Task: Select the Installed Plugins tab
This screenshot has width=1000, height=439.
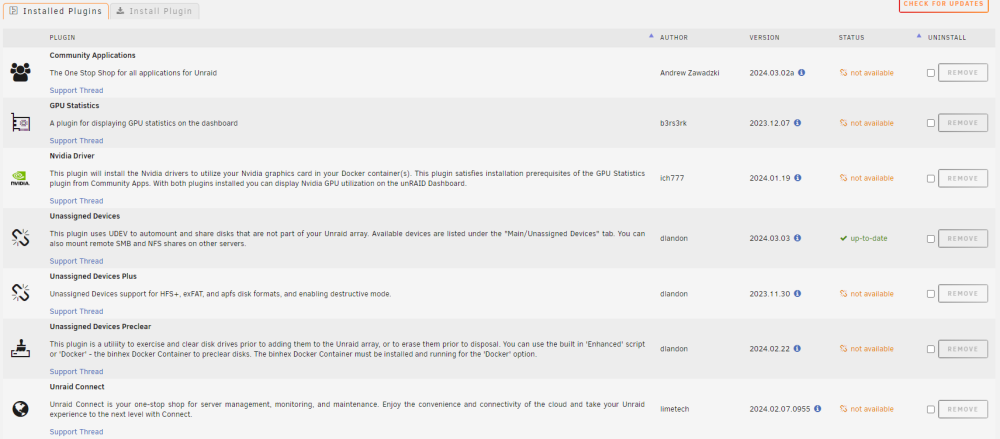Action: coord(55,11)
